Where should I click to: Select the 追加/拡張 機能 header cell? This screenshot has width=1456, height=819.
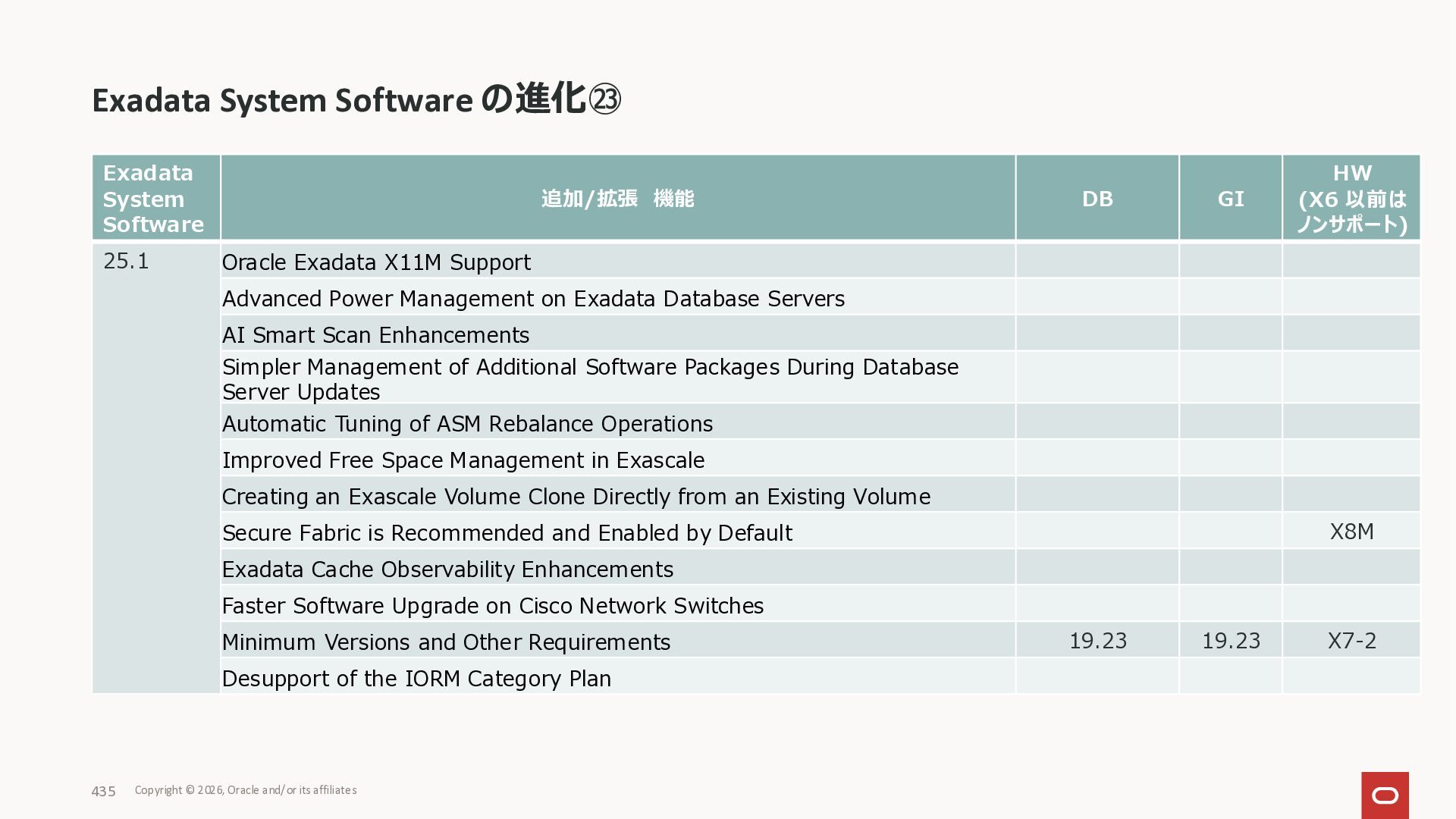pyautogui.click(x=617, y=199)
